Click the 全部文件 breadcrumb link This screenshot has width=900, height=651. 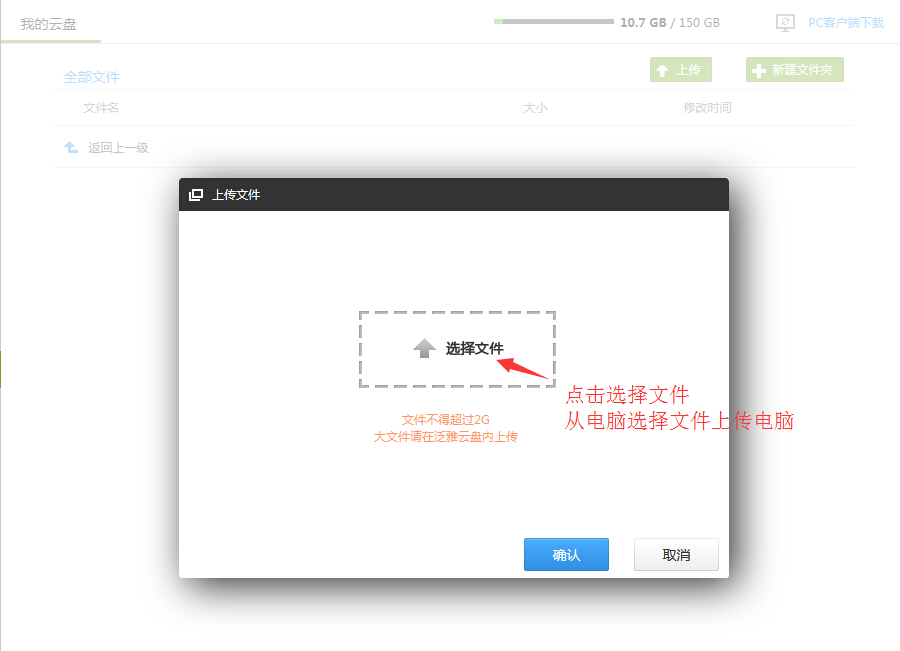coord(92,77)
